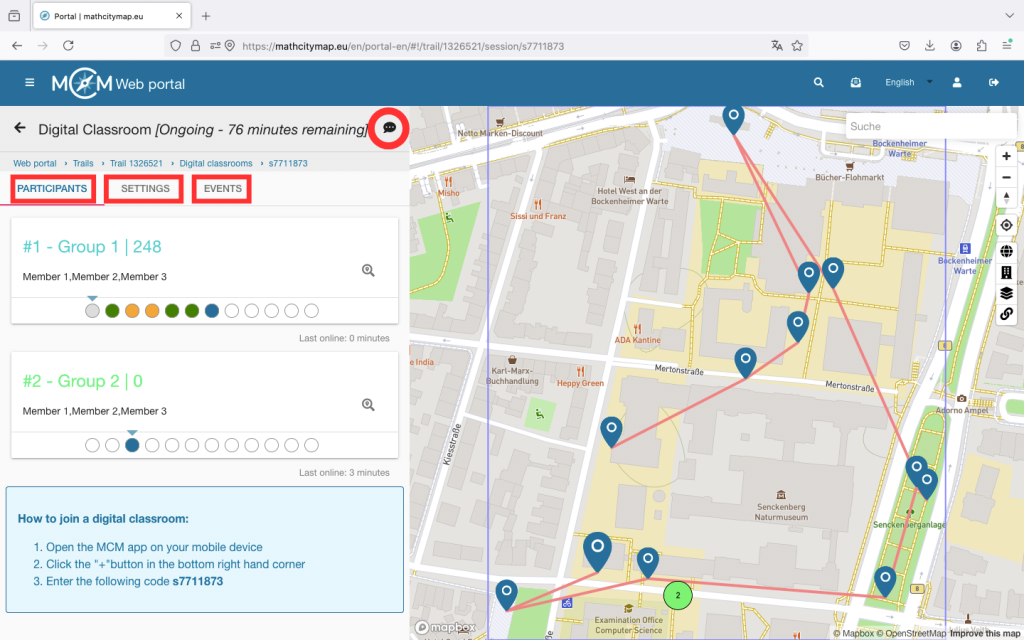Viewport: 1024px width, 640px height.
Task: Locate Group 2 with its magnifier icon
Action: [x=368, y=404]
